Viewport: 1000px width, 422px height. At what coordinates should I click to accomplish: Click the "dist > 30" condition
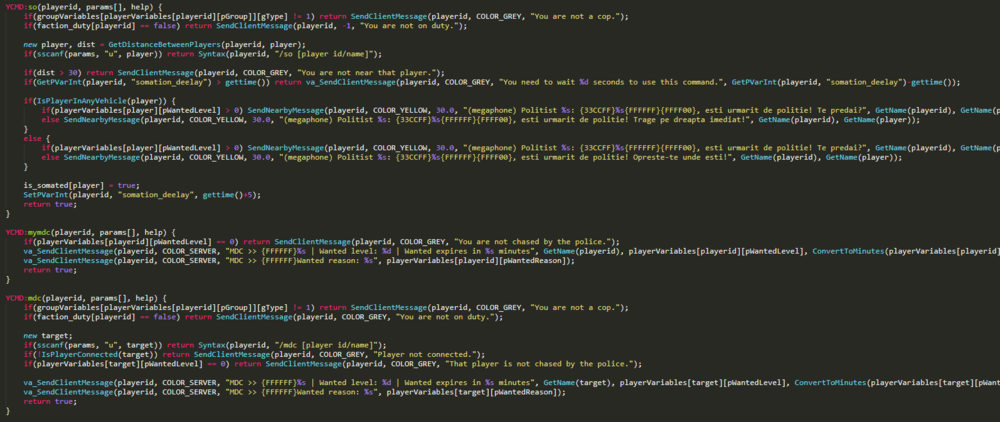click(57, 73)
